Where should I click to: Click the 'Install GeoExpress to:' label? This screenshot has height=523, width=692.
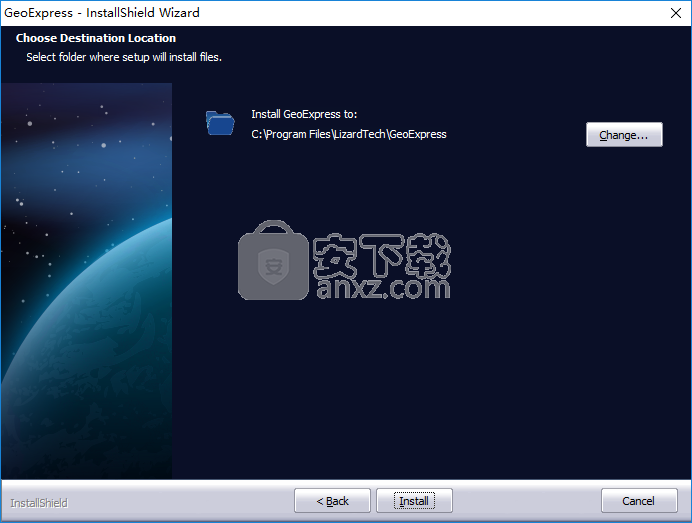(x=304, y=114)
